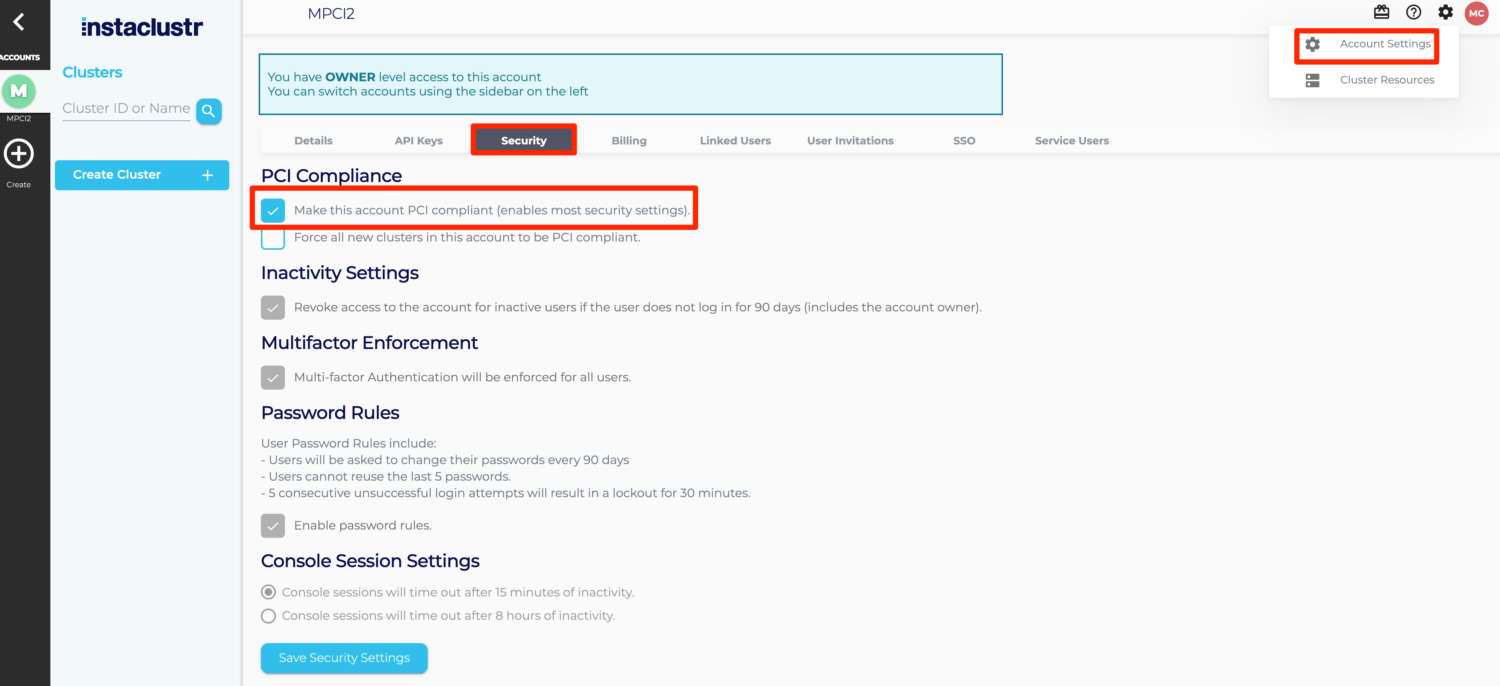1500x686 pixels.
Task: Switch to the Billing tab
Action: [629, 140]
